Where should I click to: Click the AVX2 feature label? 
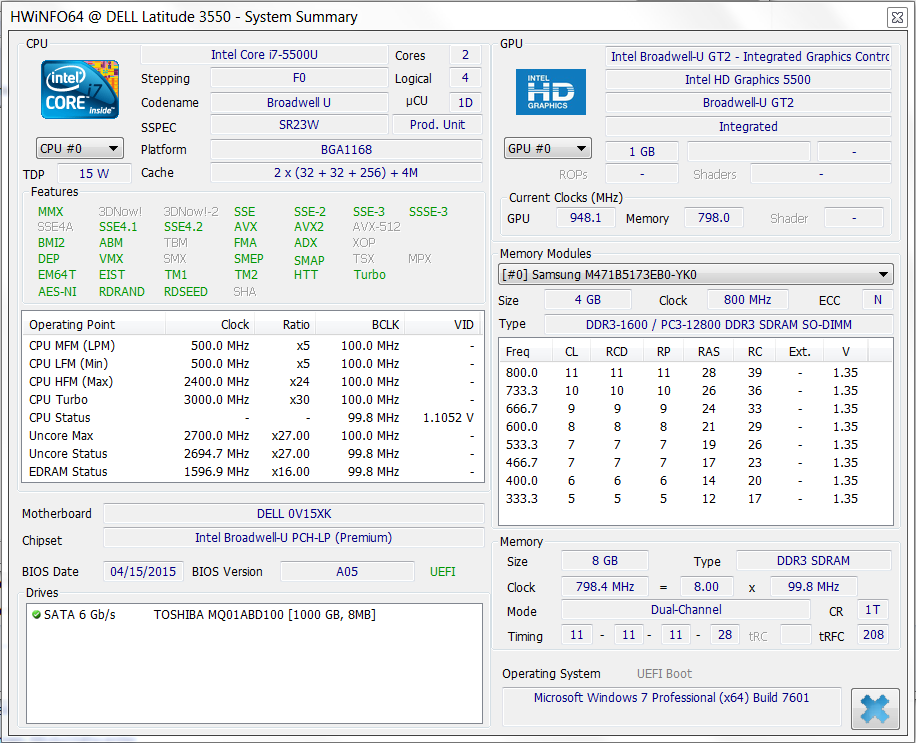[x=309, y=227]
